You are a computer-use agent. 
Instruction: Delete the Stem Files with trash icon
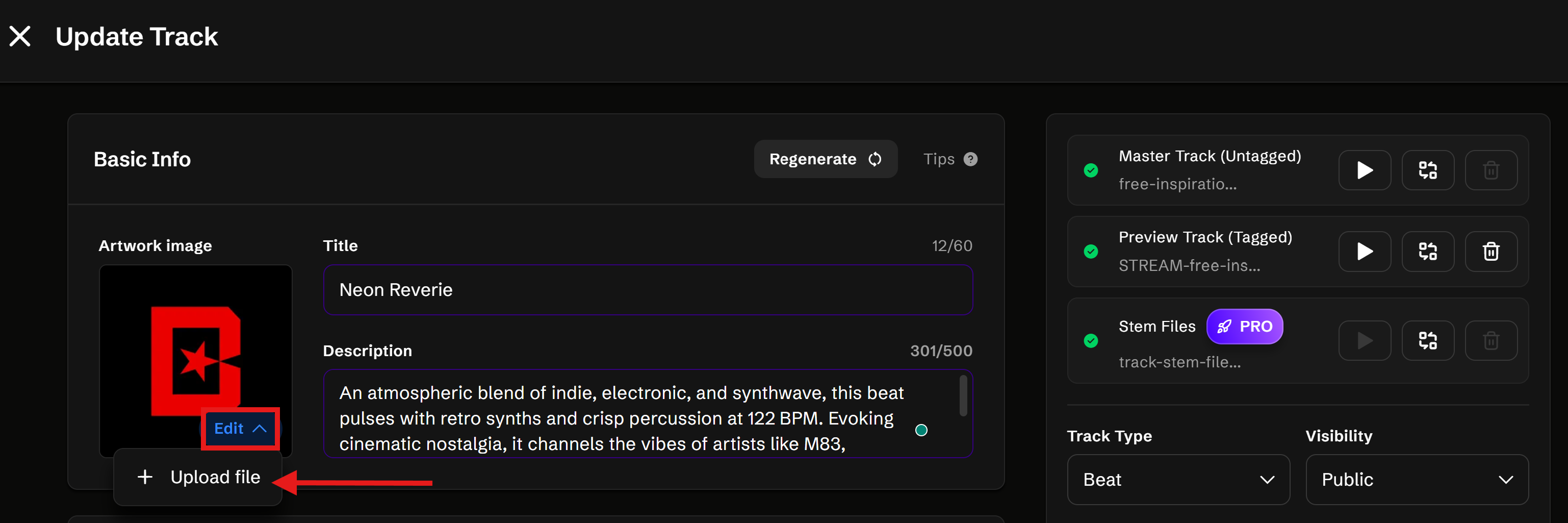[x=1490, y=340]
